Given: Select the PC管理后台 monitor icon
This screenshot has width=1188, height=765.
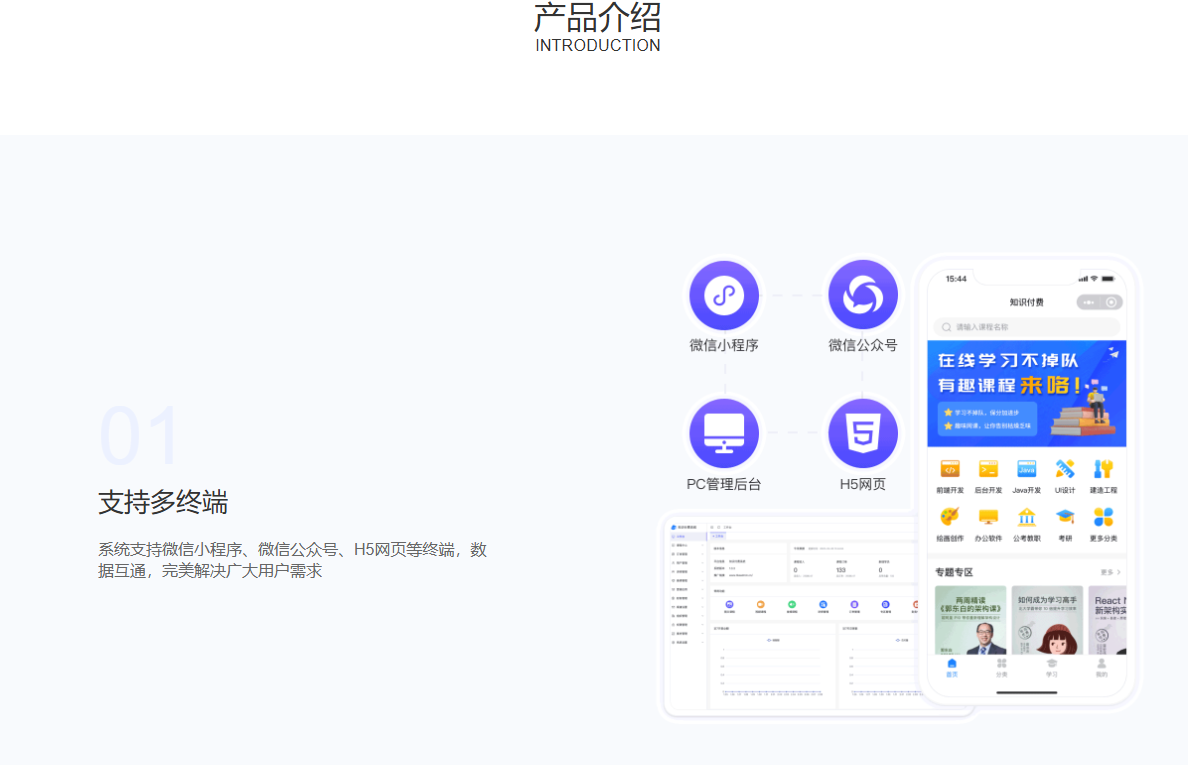Looking at the screenshot, I should [724, 433].
